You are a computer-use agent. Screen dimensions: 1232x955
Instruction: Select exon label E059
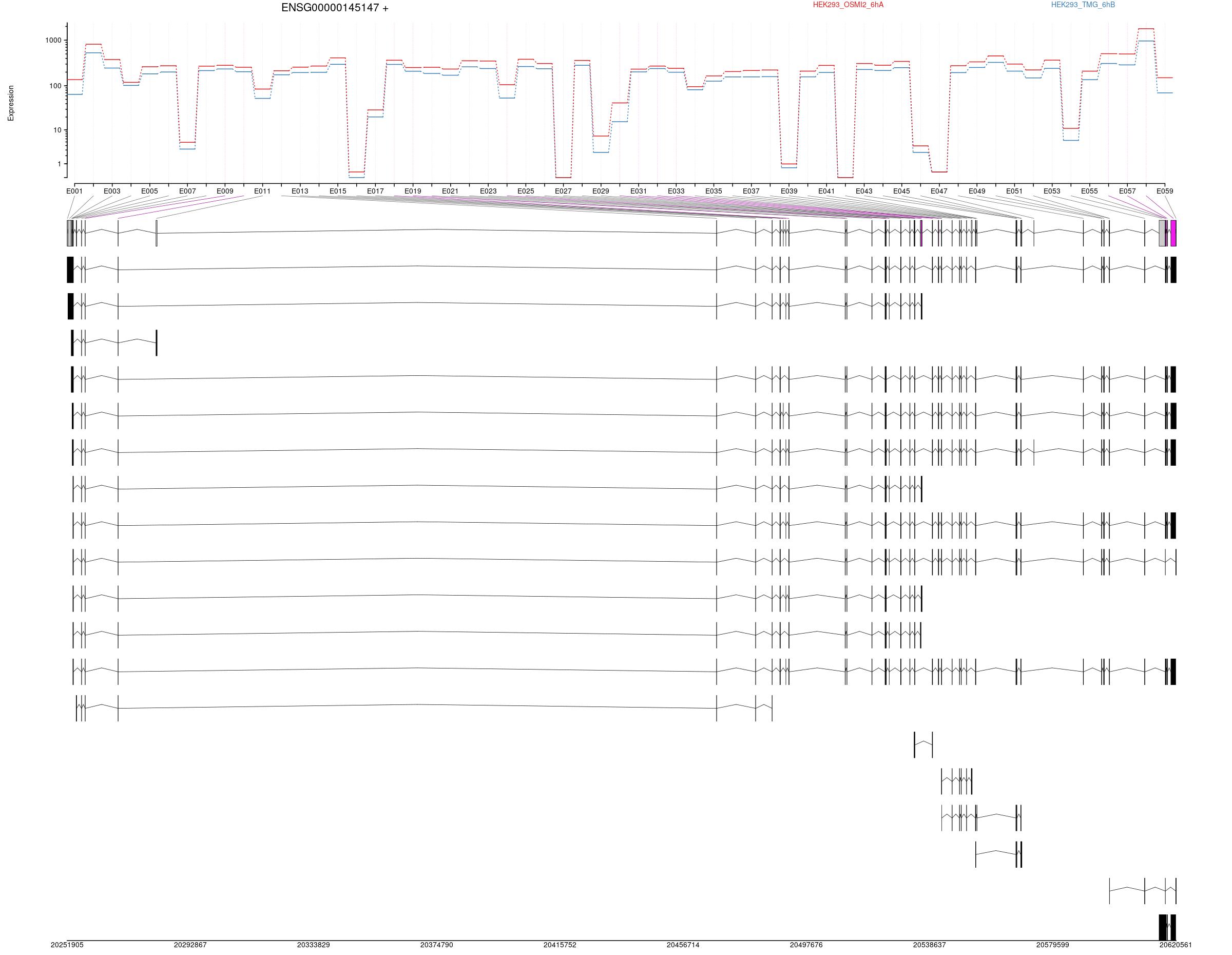click(1165, 191)
